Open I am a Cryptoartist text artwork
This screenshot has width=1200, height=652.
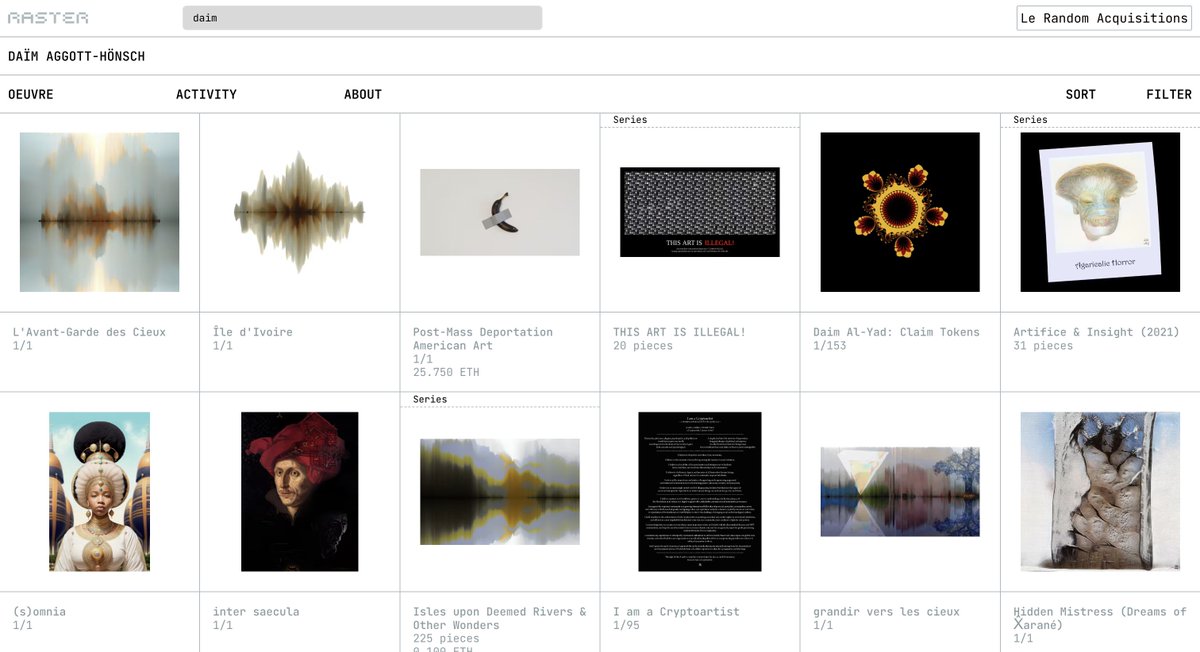[700, 492]
